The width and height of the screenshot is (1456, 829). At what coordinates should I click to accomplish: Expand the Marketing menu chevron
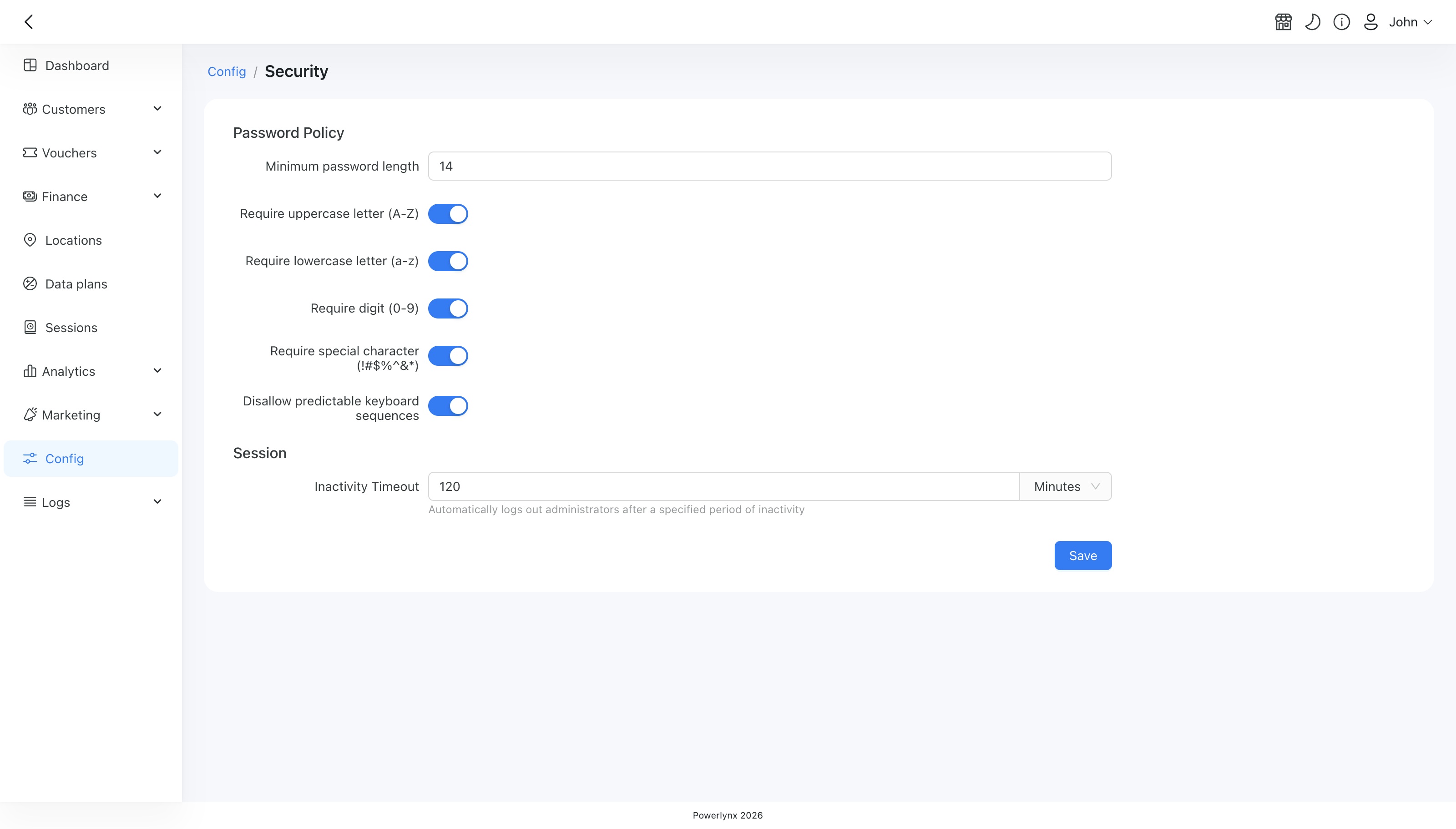point(158,414)
